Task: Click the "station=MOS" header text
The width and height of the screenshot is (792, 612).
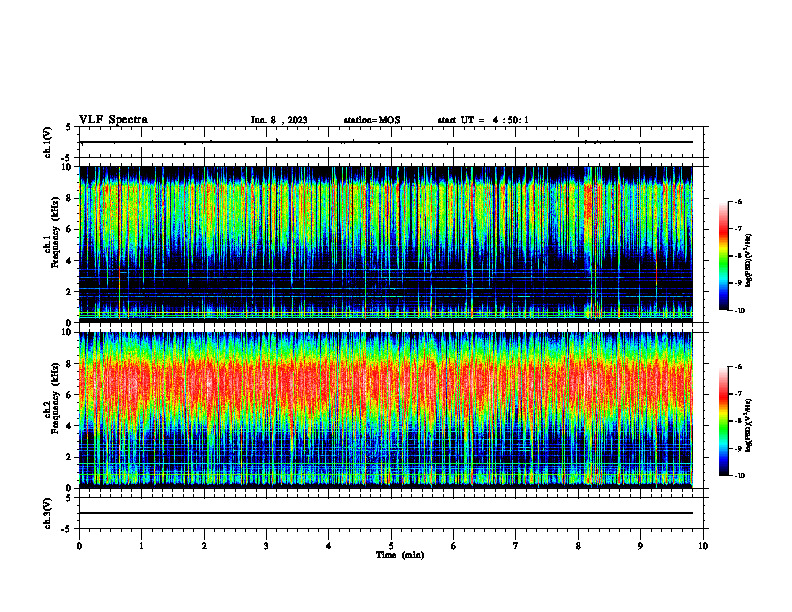Action: (x=372, y=120)
